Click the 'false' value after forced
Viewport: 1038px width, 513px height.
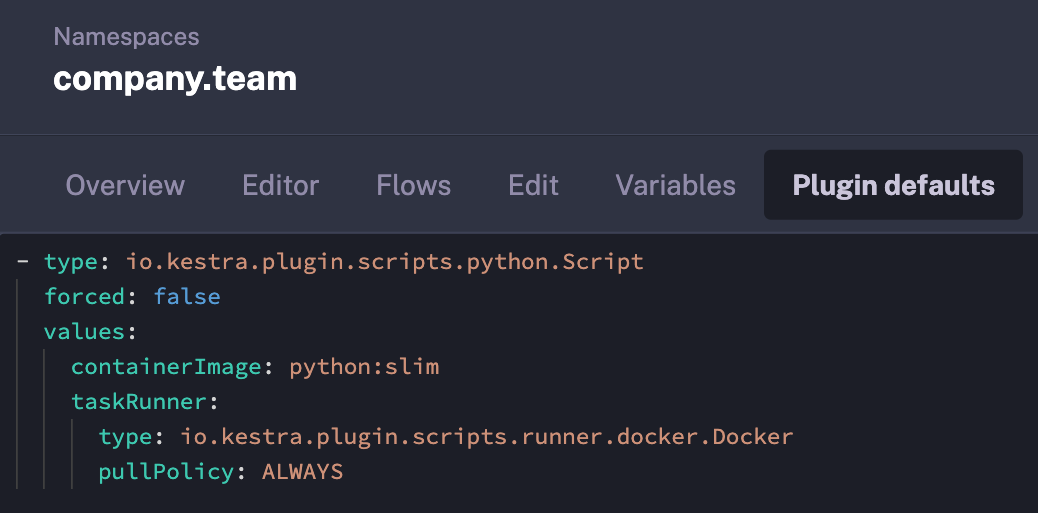coord(186,297)
